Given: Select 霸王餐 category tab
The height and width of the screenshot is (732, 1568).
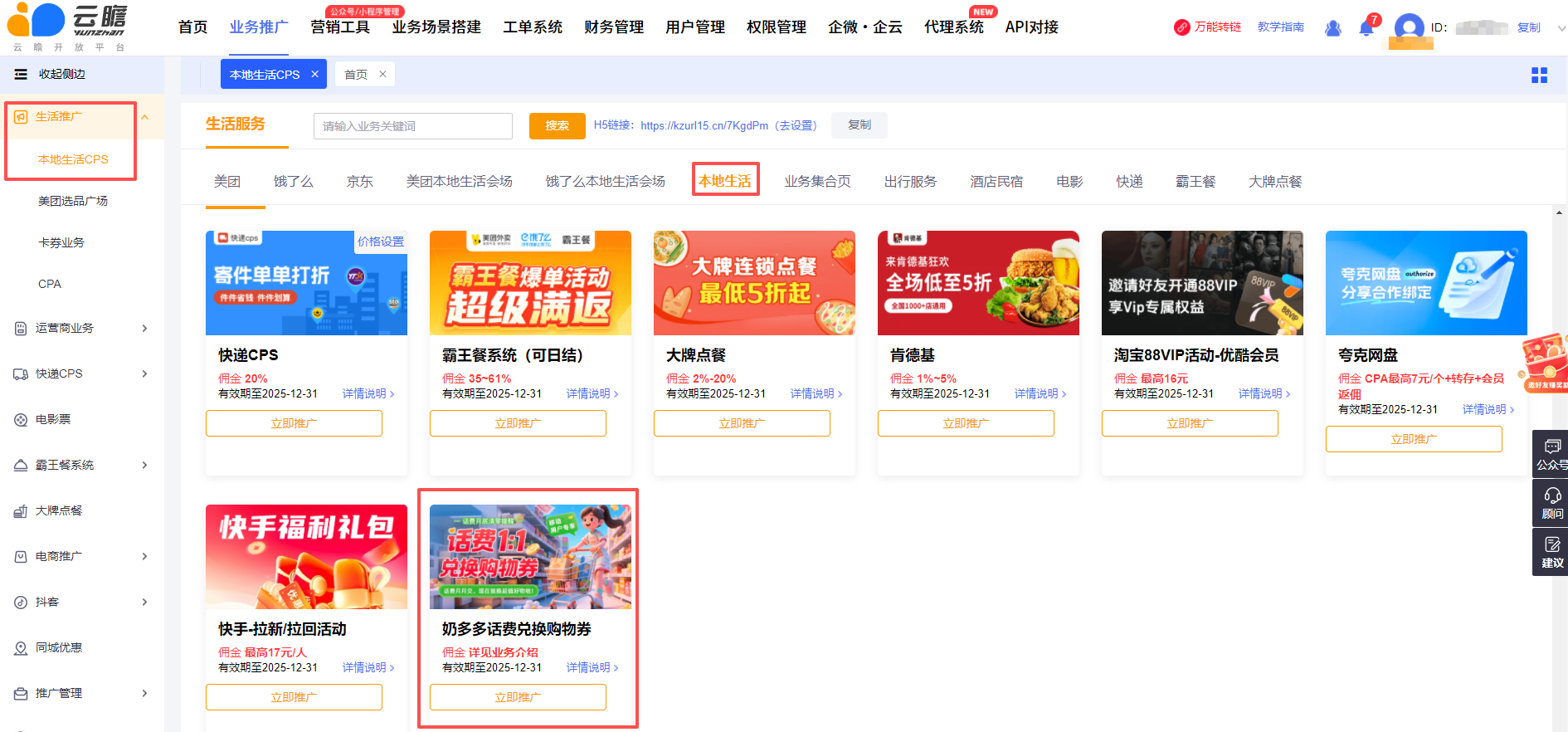Looking at the screenshot, I should (1195, 181).
